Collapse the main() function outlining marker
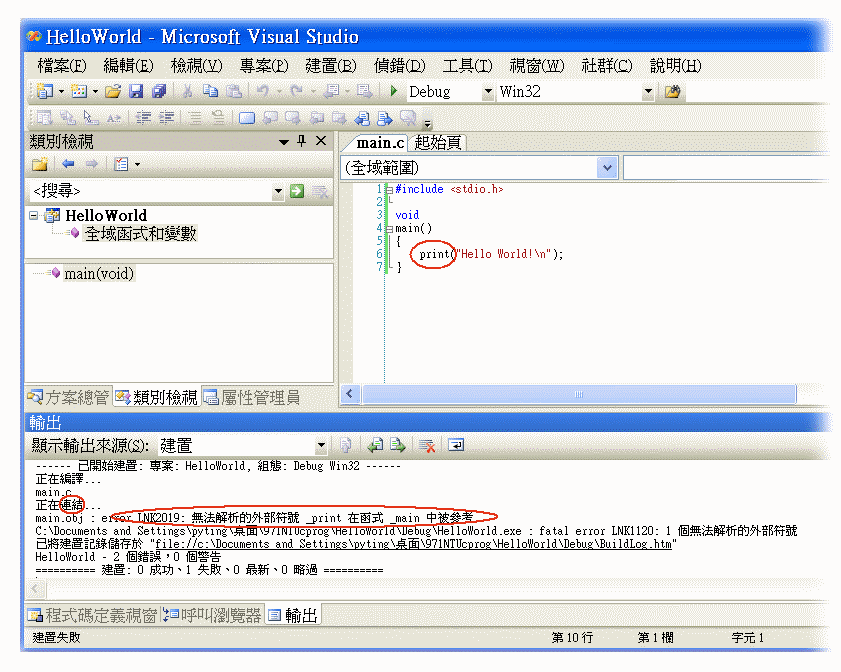Viewport: 841px width, 672px height. click(389, 229)
